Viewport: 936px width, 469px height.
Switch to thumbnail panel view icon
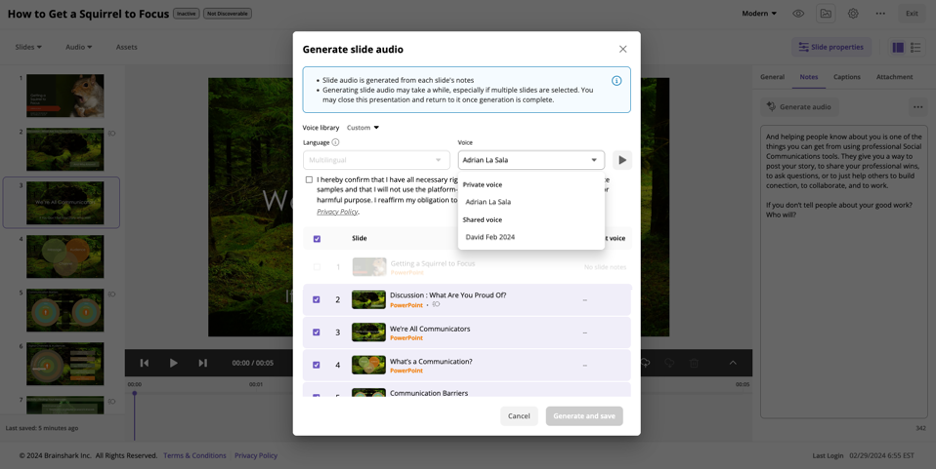(898, 47)
